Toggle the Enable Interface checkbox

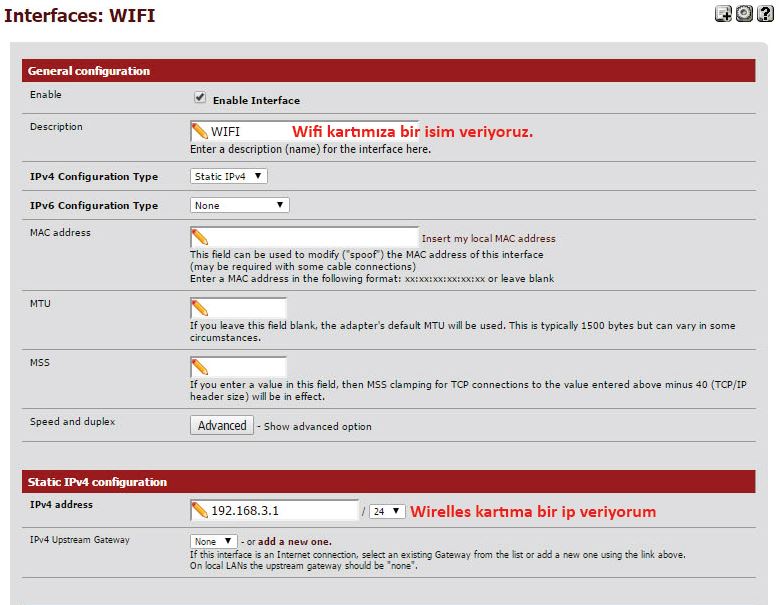point(200,99)
